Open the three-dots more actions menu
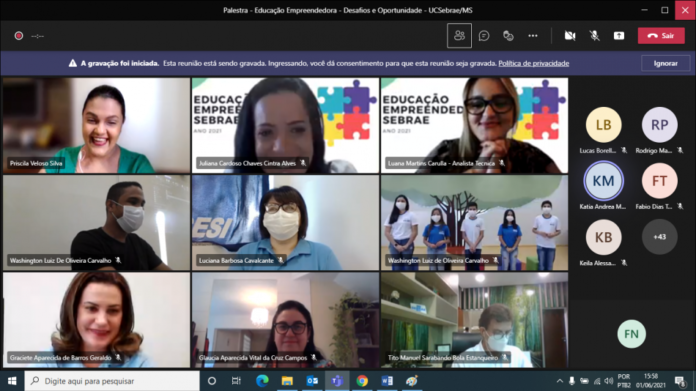696x391 pixels. 533,36
